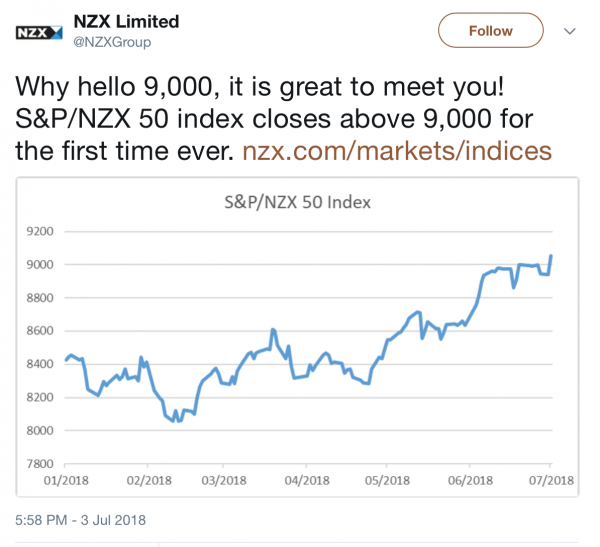Select the 03/2018 x-axis label
This screenshot has width=600, height=547.
[x=224, y=481]
